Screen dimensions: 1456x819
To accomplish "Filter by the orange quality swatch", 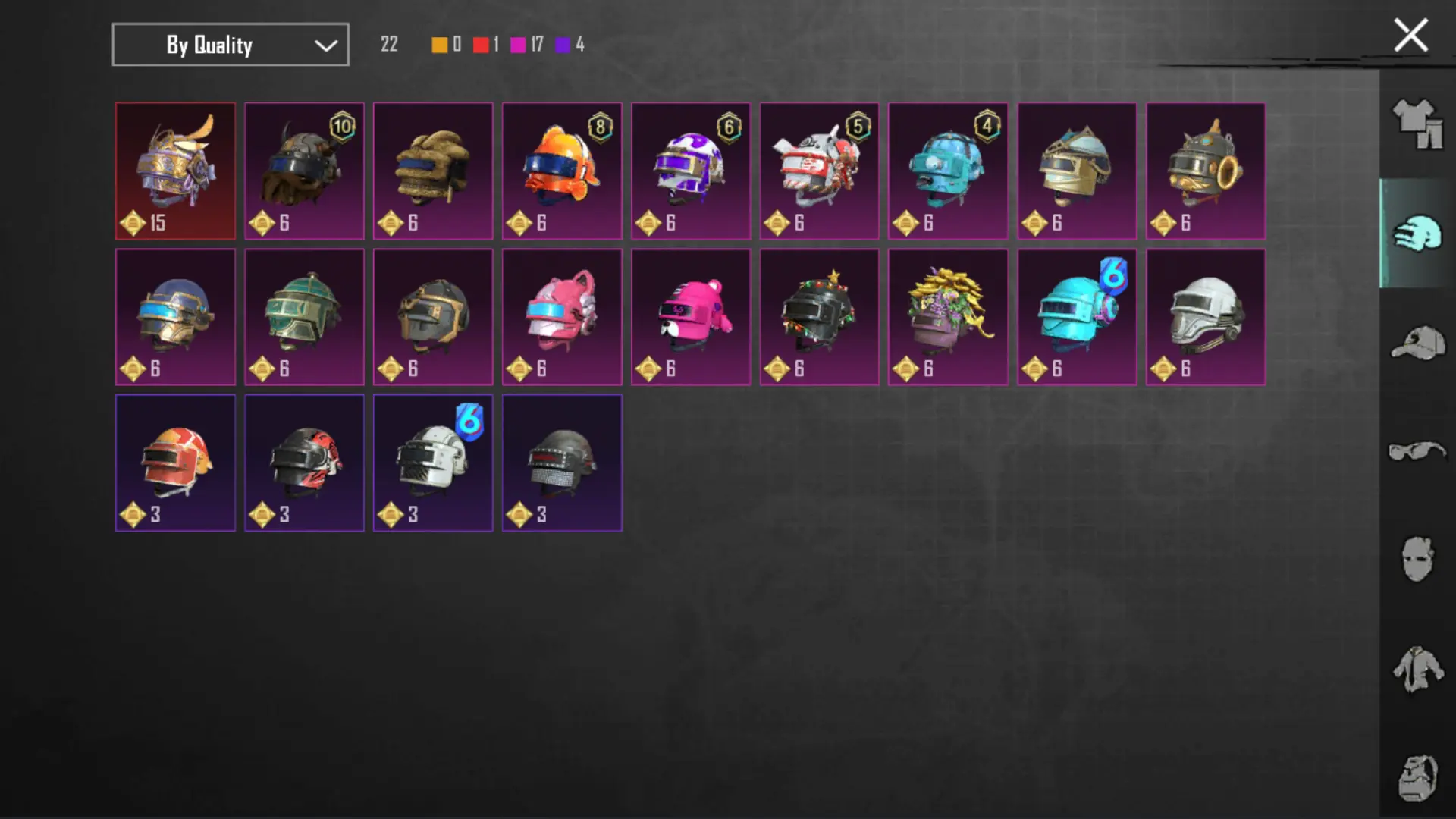I will [440, 45].
